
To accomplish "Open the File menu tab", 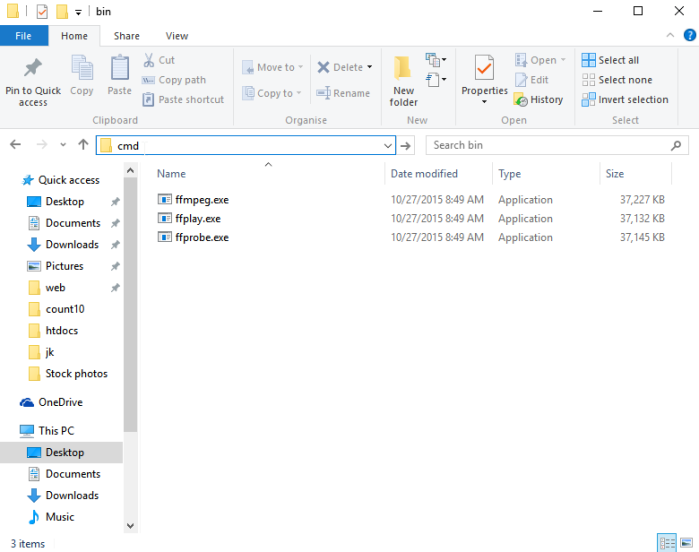I will (x=24, y=36).
